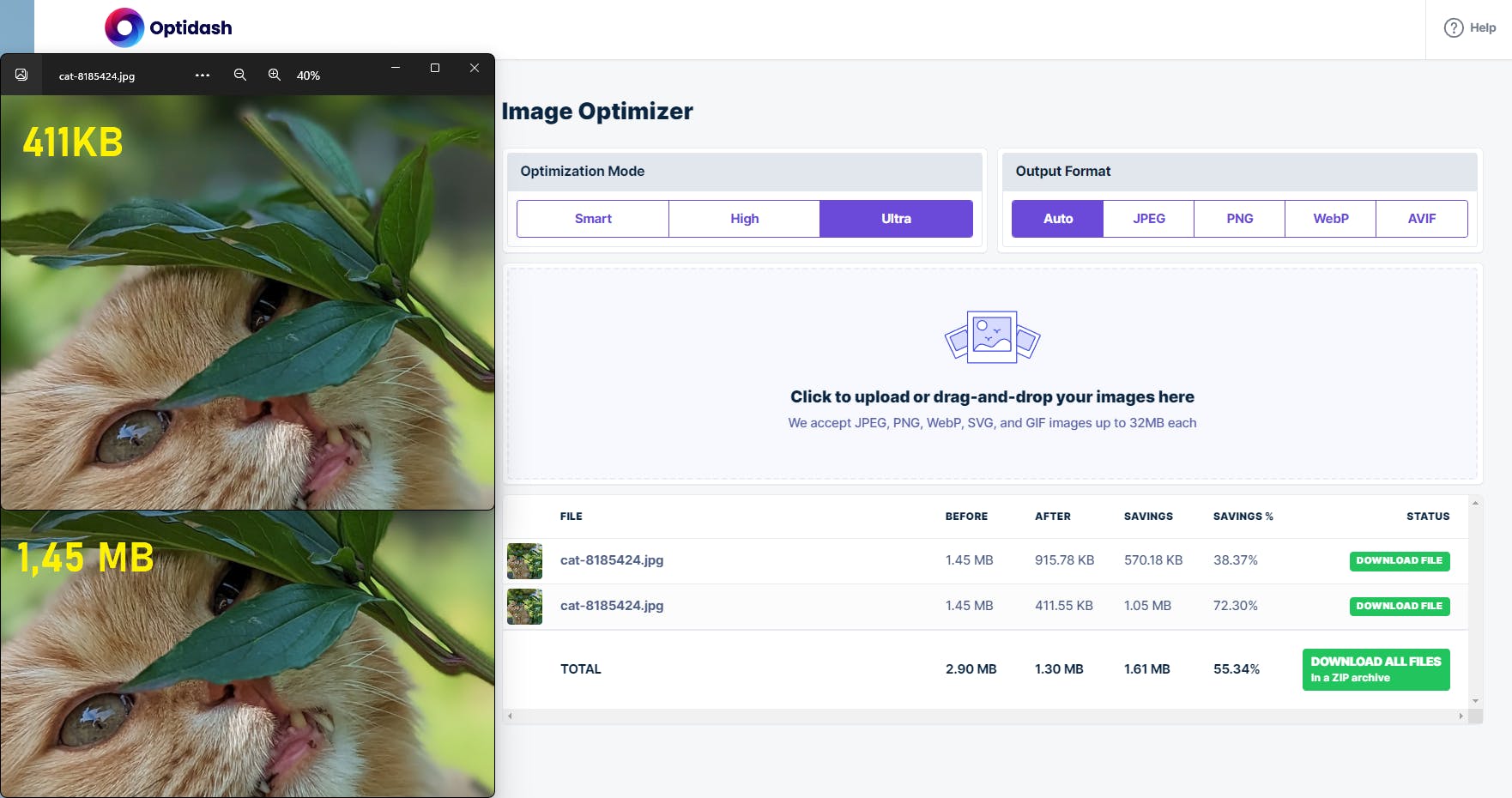
Task: Click the 'Click to upload or drag-and-drop' text
Action: pyautogui.click(x=992, y=396)
